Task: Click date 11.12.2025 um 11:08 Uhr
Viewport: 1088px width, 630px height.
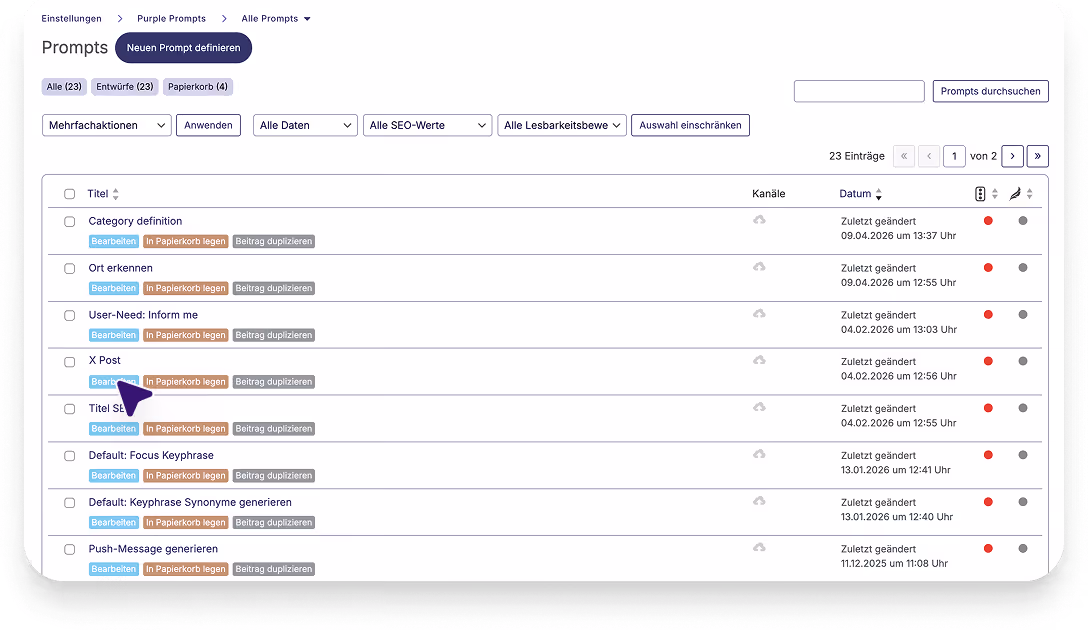Action: click(x=894, y=563)
